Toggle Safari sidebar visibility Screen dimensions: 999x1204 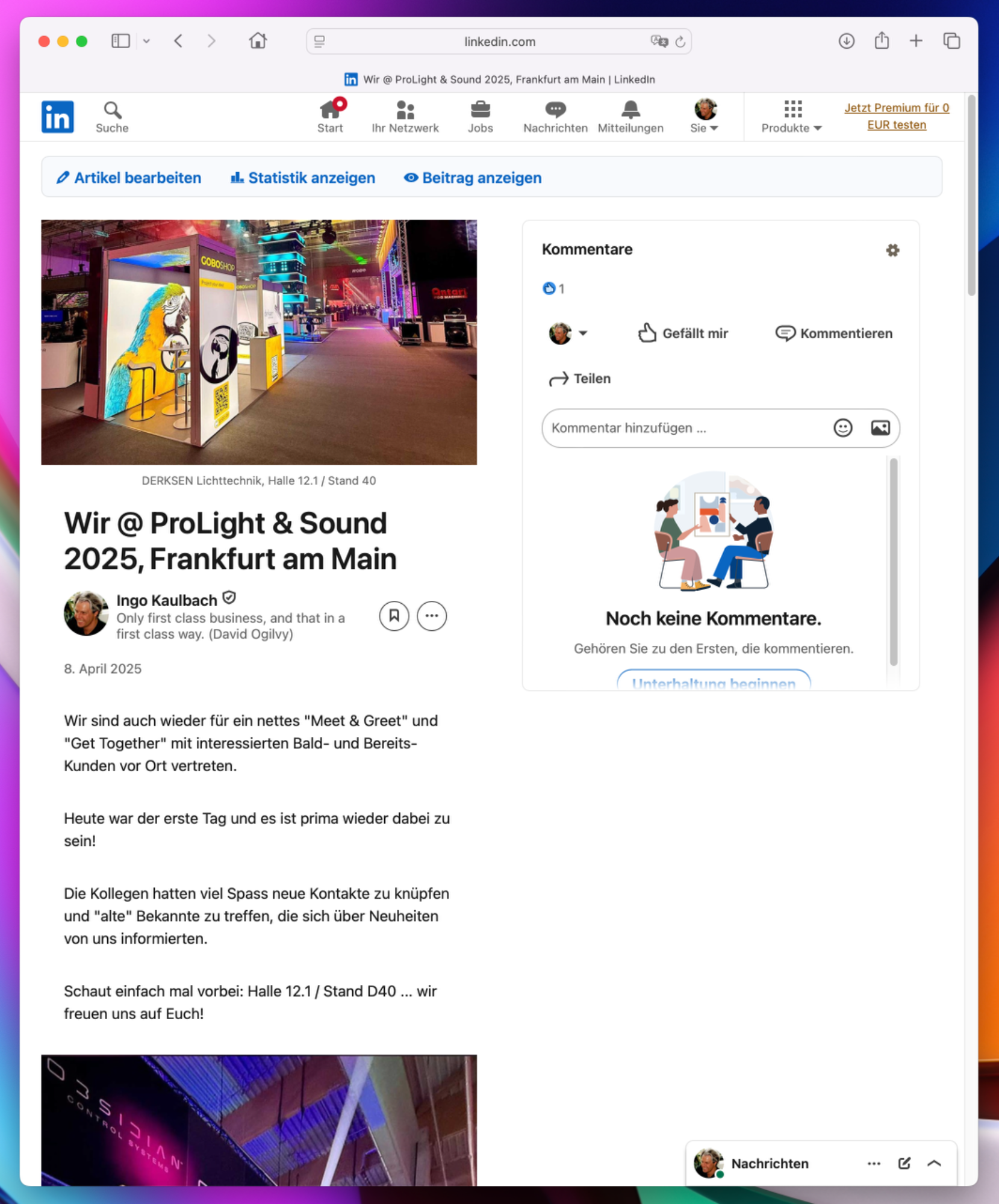[x=120, y=41]
